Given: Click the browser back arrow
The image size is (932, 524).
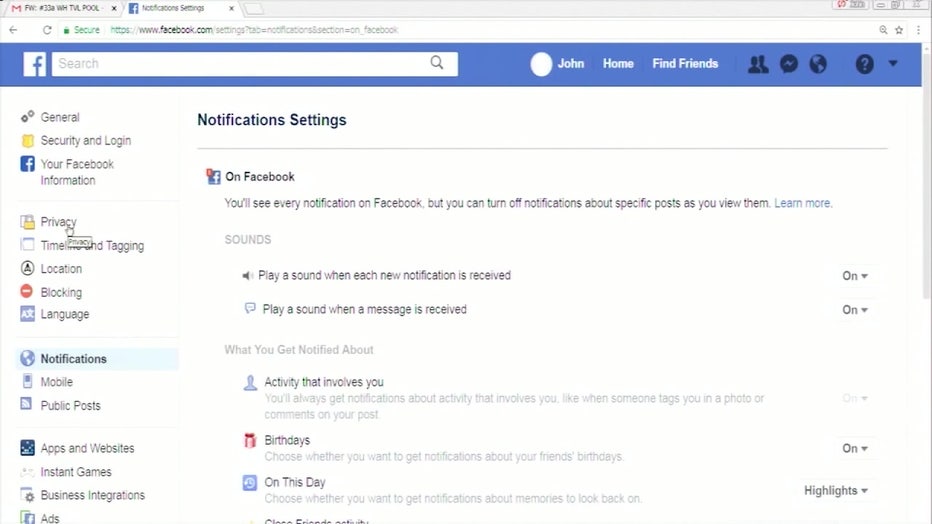Looking at the screenshot, I should tap(13, 30).
